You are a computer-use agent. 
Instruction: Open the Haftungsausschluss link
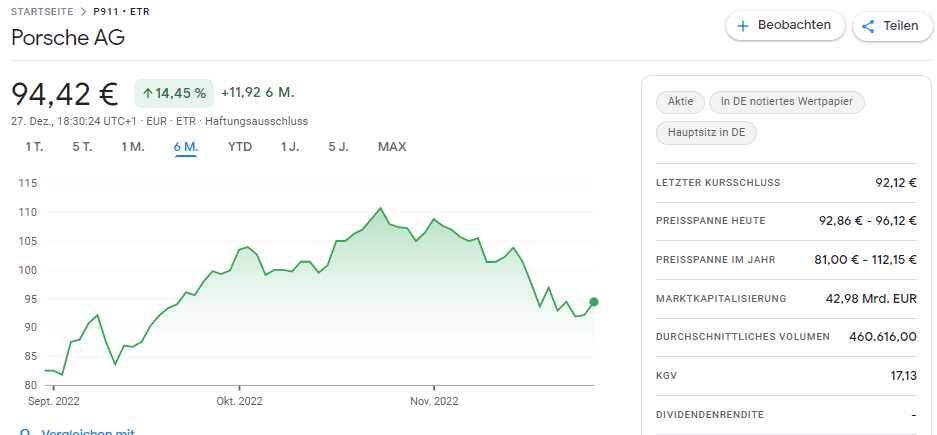pos(256,121)
